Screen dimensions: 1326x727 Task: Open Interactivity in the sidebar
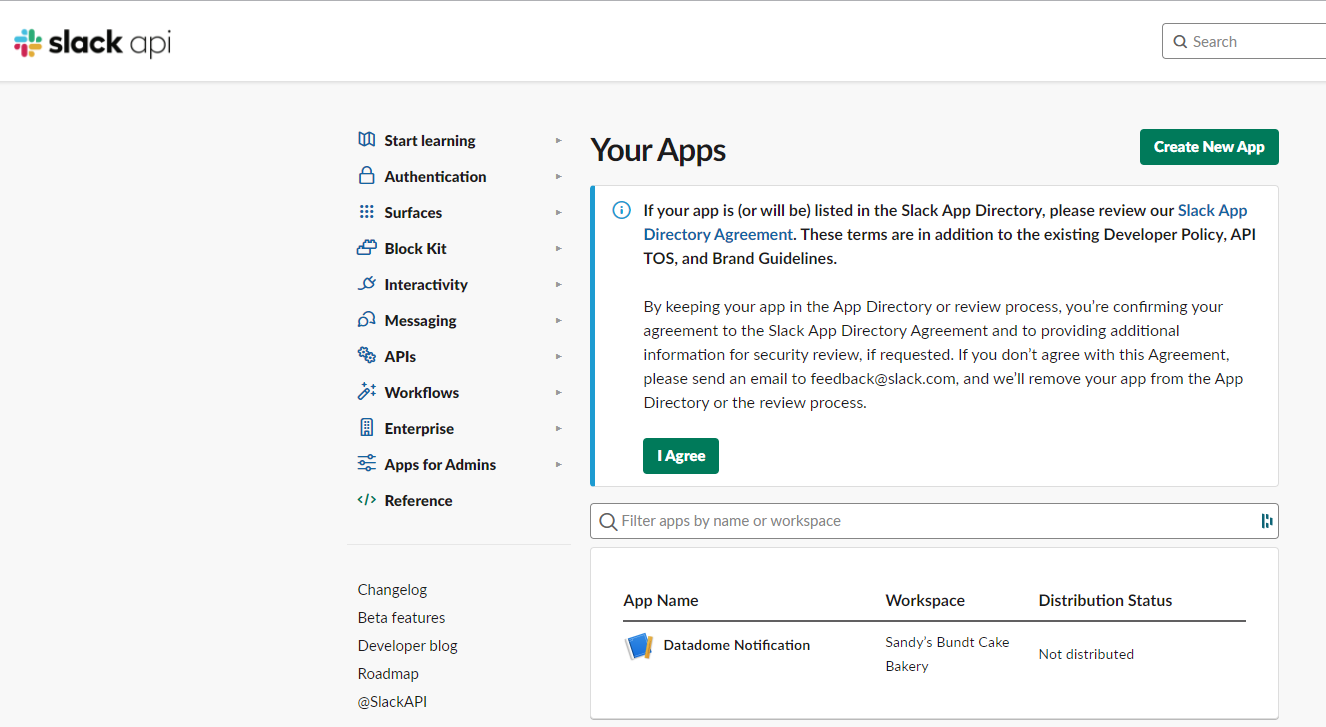click(x=426, y=285)
